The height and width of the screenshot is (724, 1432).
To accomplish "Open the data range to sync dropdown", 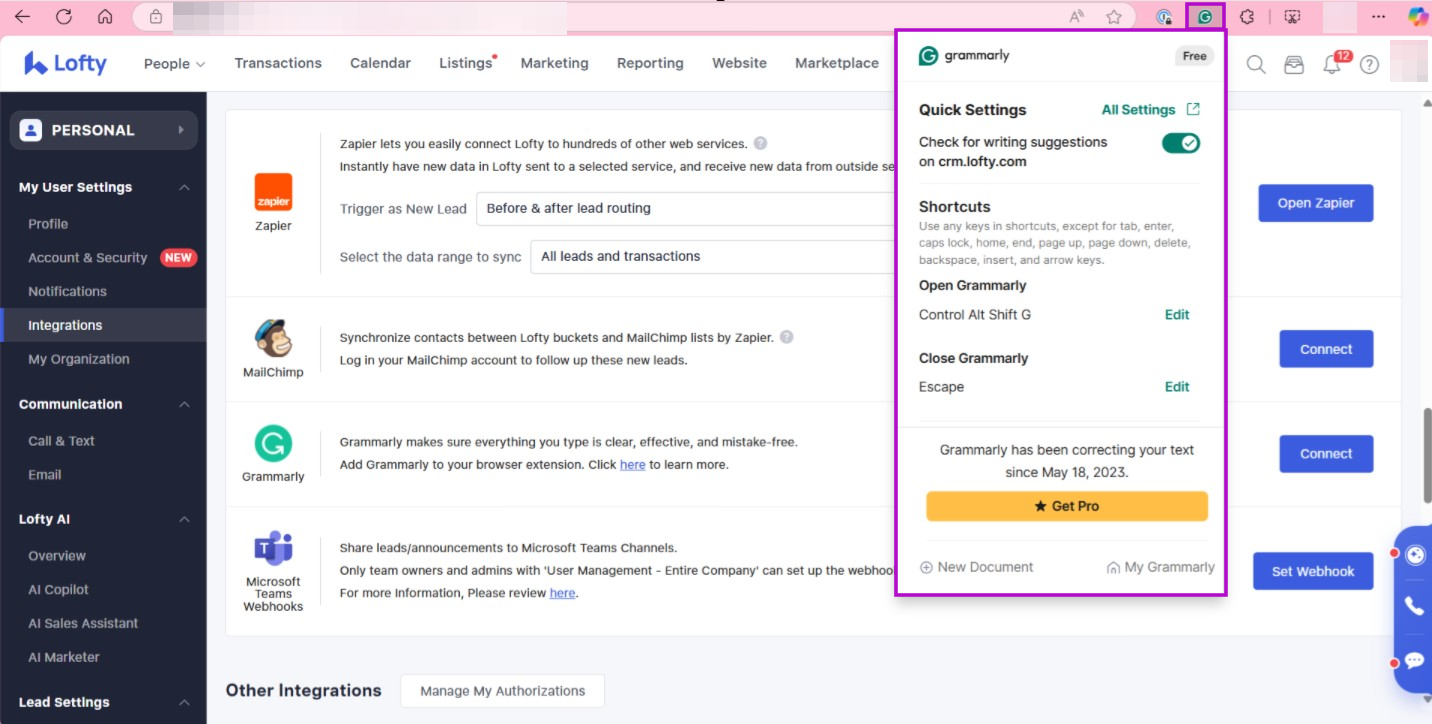I will coord(712,256).
